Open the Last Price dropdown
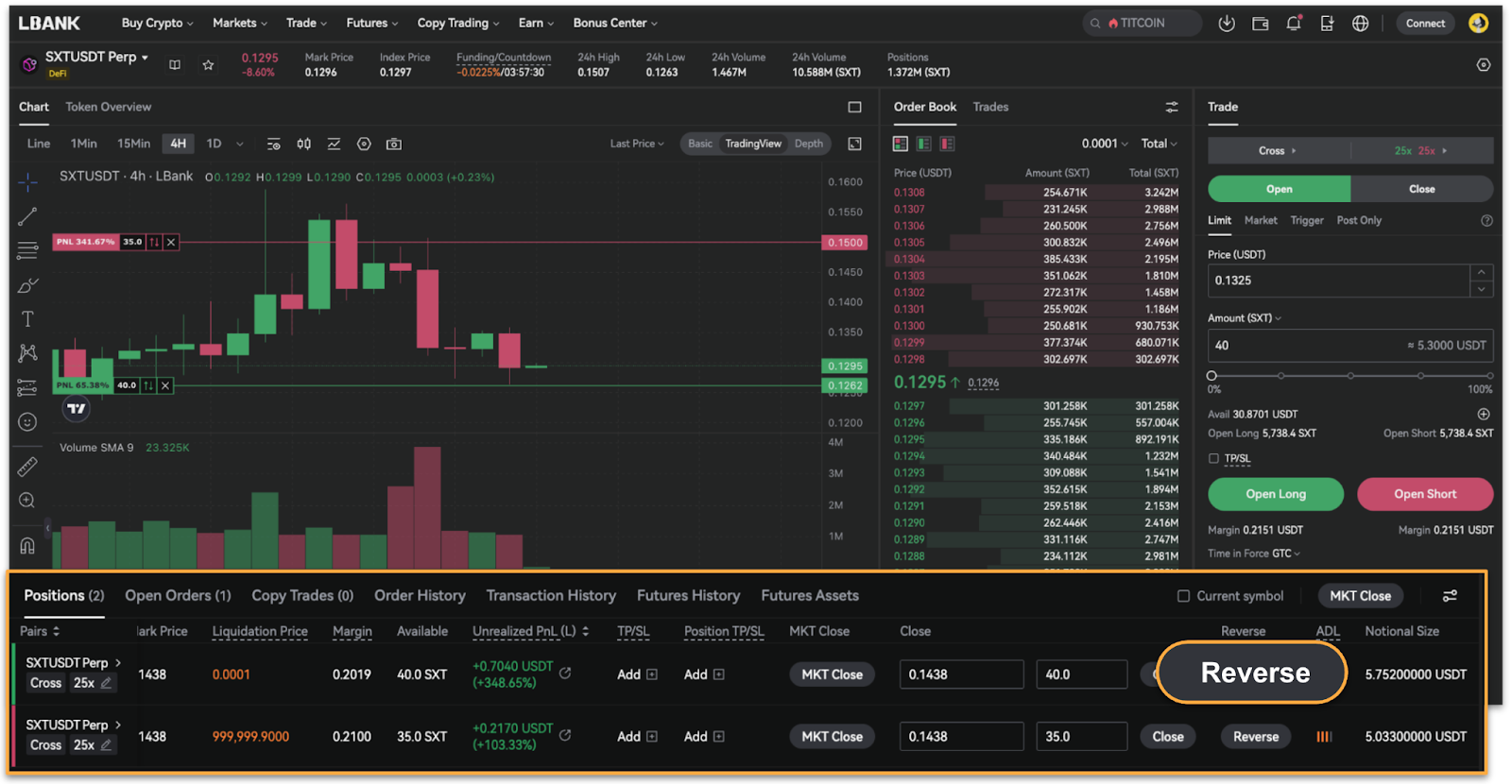 [x=637, y=144]
